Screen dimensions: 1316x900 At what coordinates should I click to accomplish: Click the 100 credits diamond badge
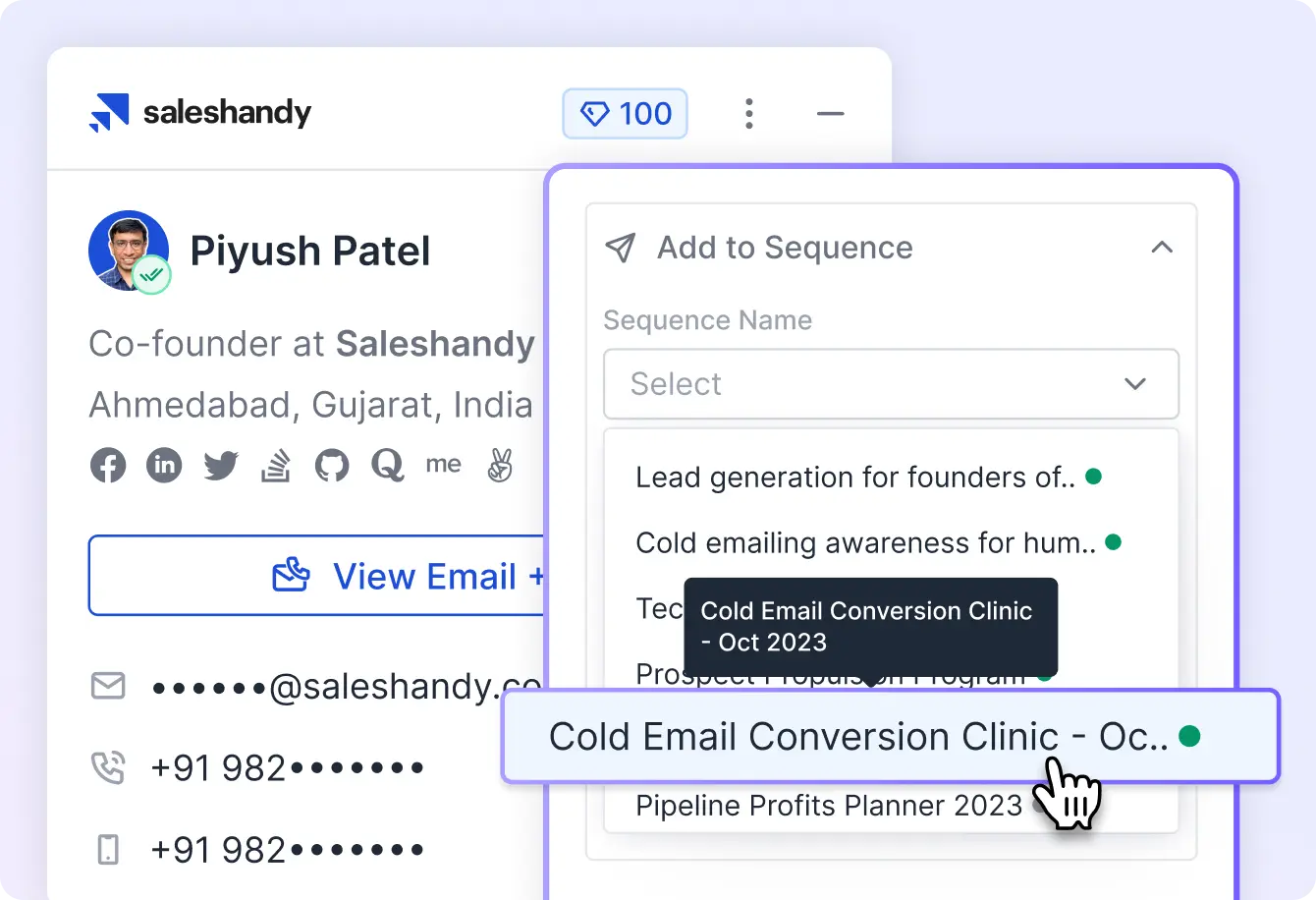point(625,114)
